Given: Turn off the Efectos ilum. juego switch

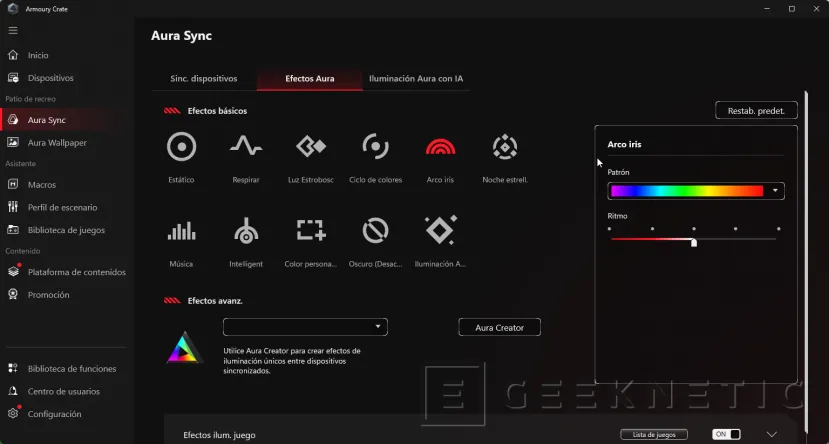Looking at the screenshot, I should pyautogui.click(x=726, y=434).
